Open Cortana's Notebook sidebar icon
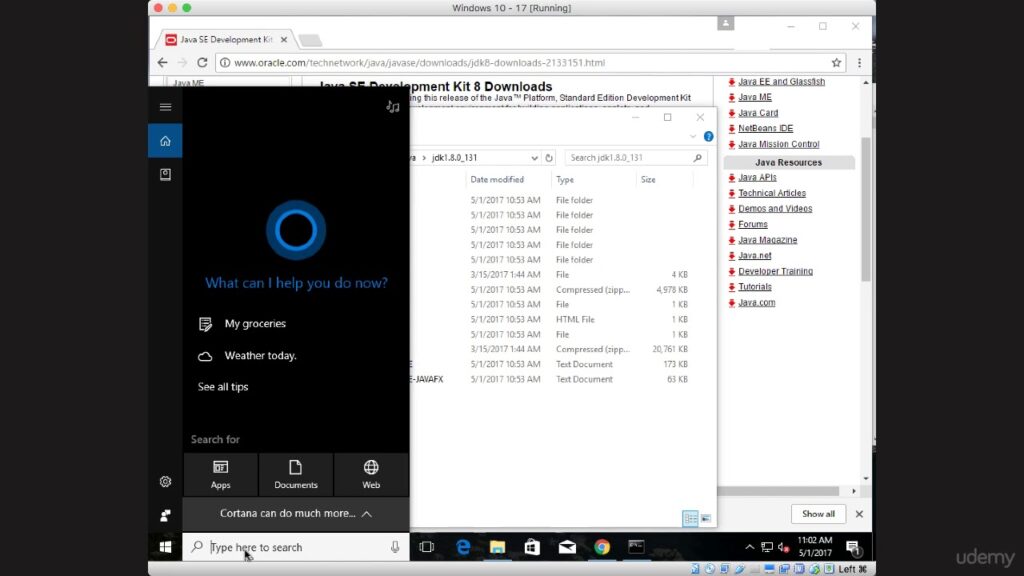 [165, 174]
